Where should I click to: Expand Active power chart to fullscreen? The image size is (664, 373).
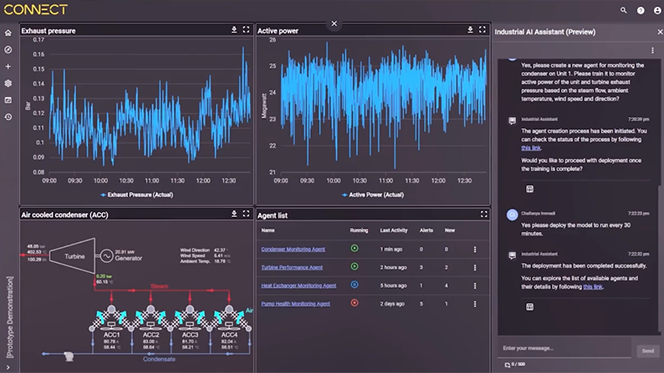(482, 30)
